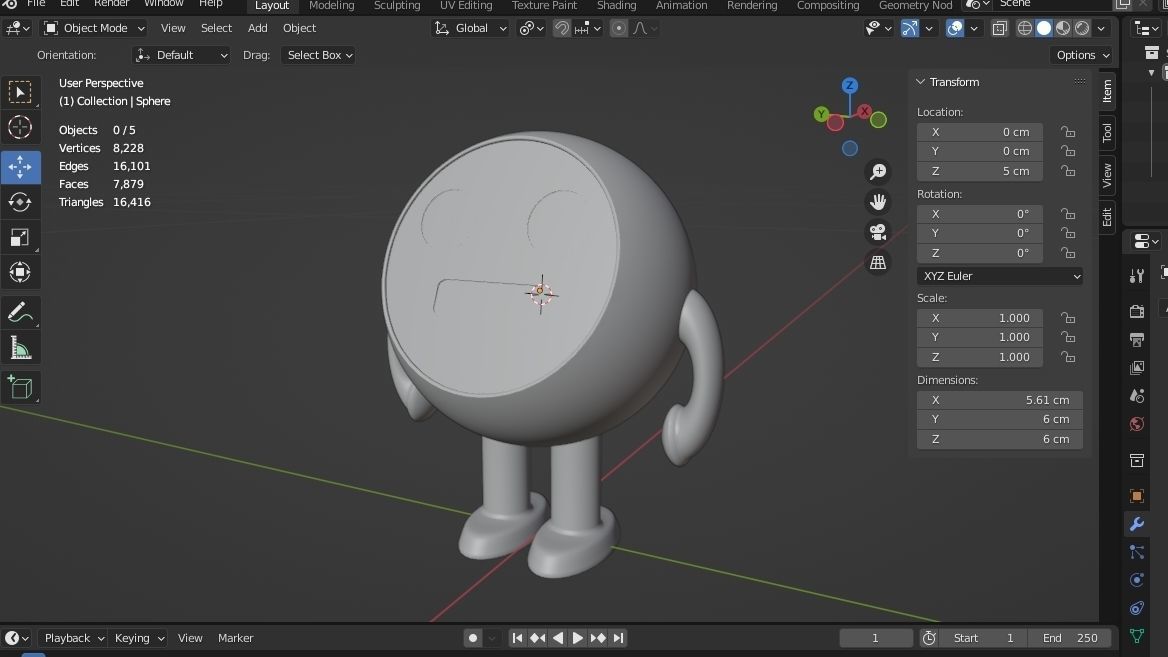Open the Object menu in viewport header
1168x657 pixels.
pos(299,28)
